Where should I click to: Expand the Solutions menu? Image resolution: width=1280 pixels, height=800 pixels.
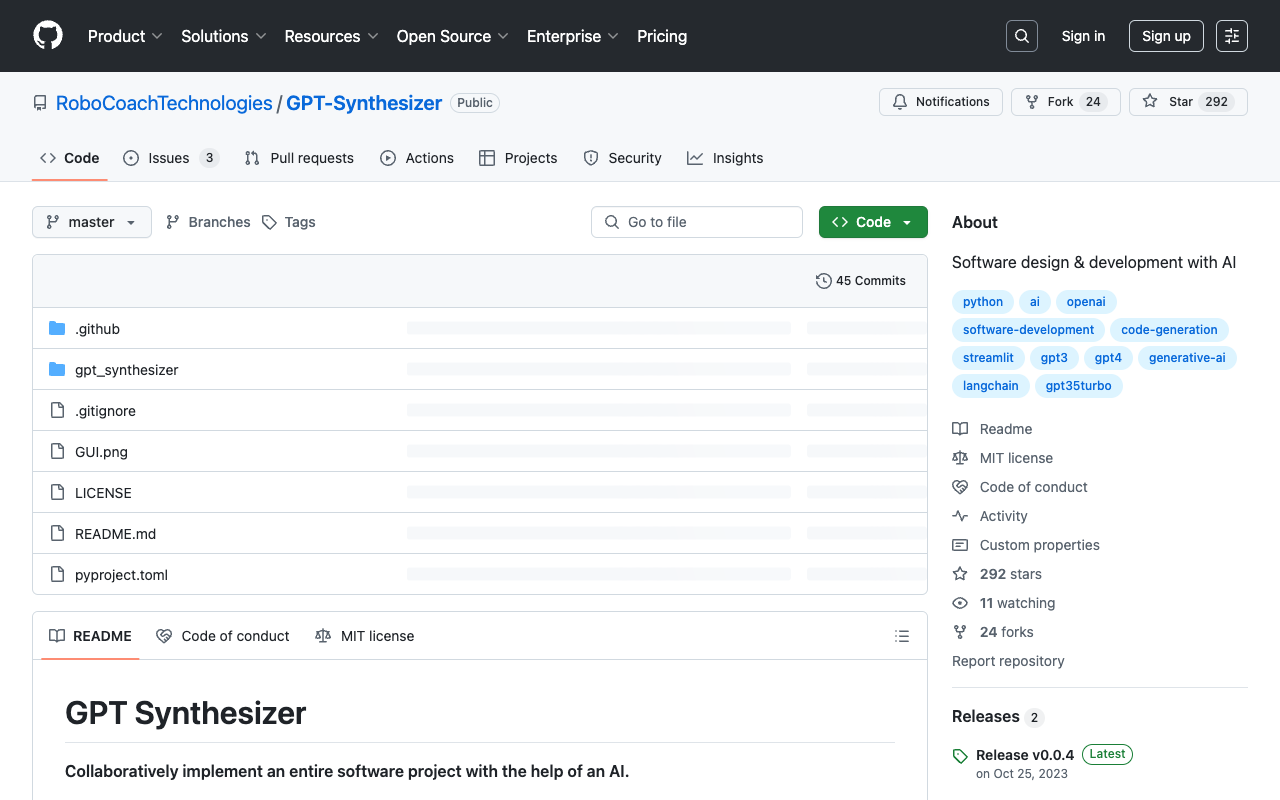pos(224,36)
